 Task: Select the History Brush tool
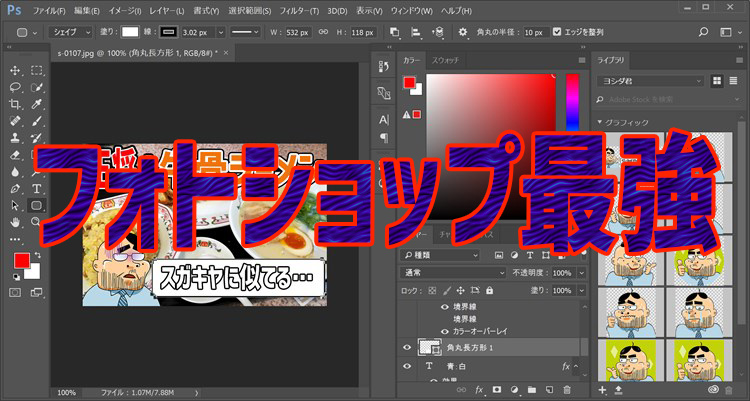[36, 138]
